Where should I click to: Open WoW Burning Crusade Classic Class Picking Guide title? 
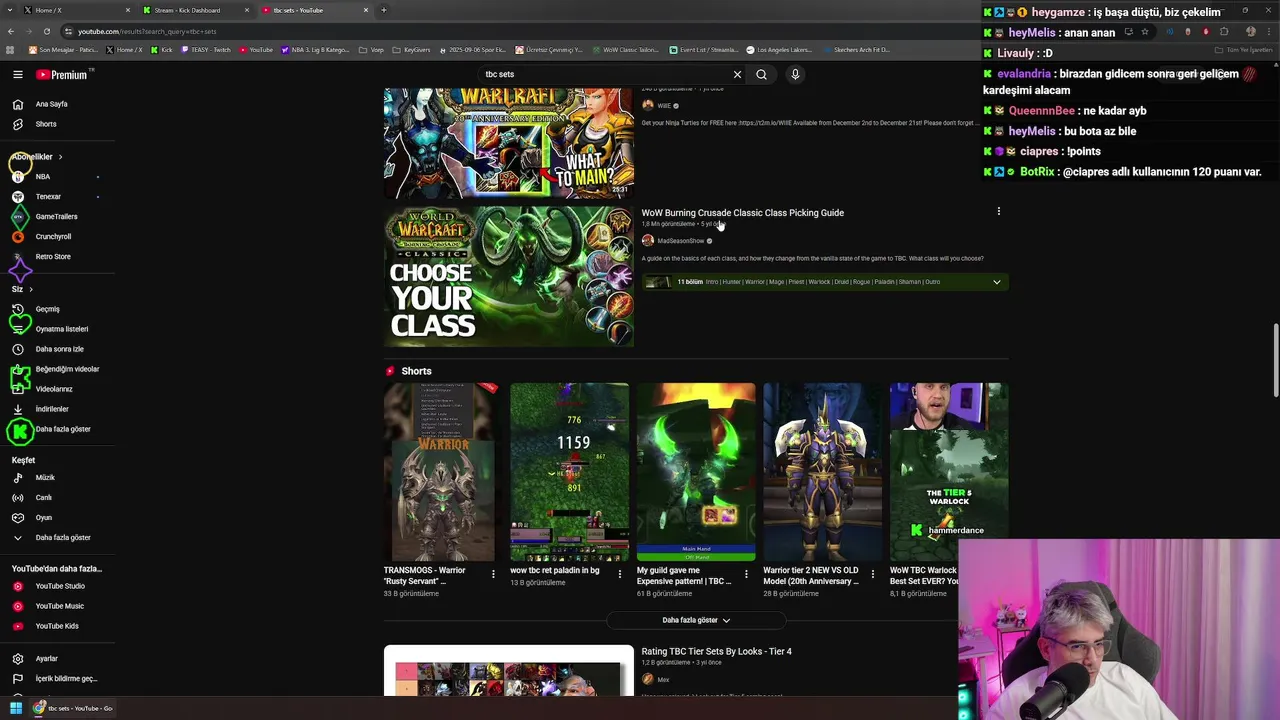(742, 213)
